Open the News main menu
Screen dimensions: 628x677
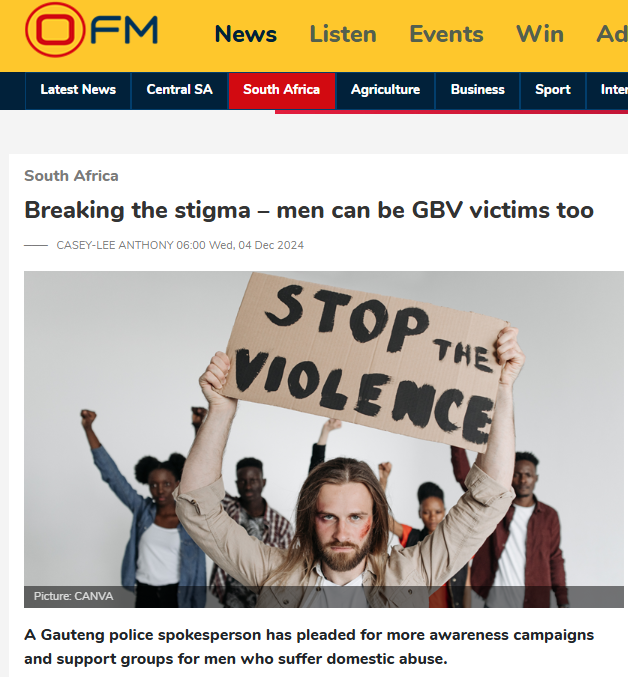tap(246, 34)
